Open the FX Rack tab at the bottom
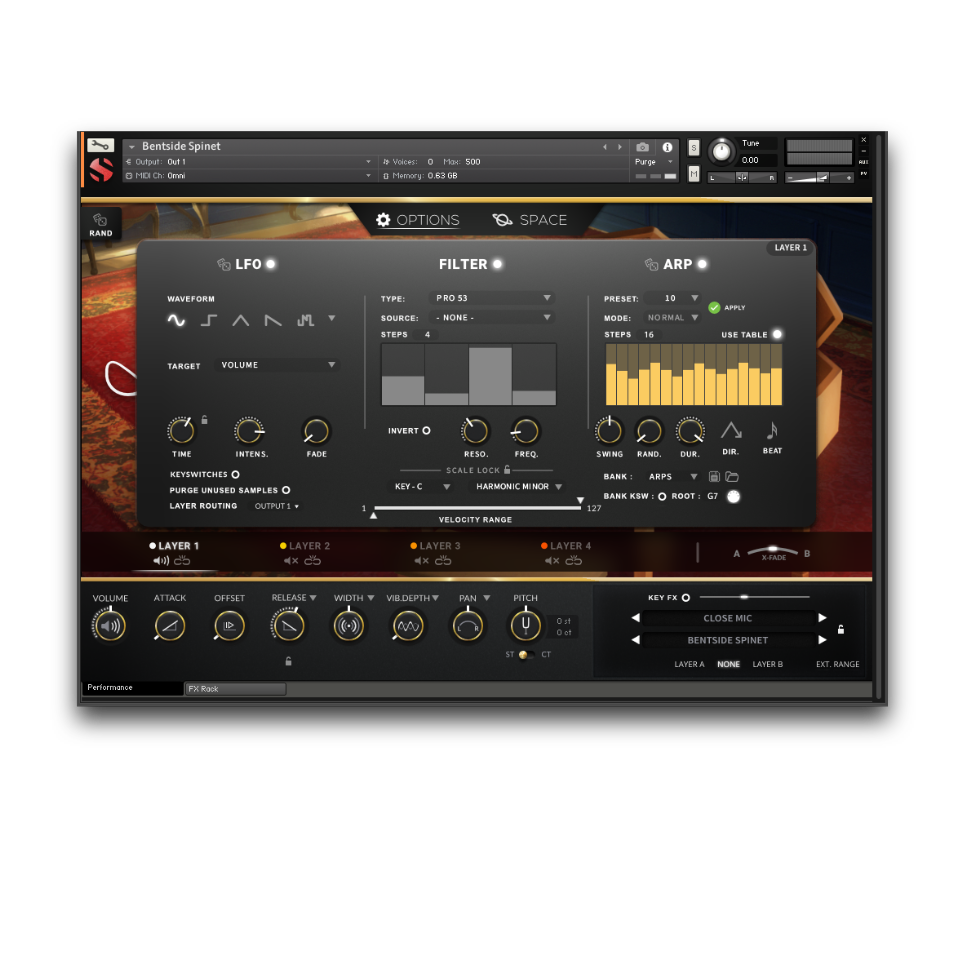The width and height of the screenshot is (970, 970). pos(235,688)
